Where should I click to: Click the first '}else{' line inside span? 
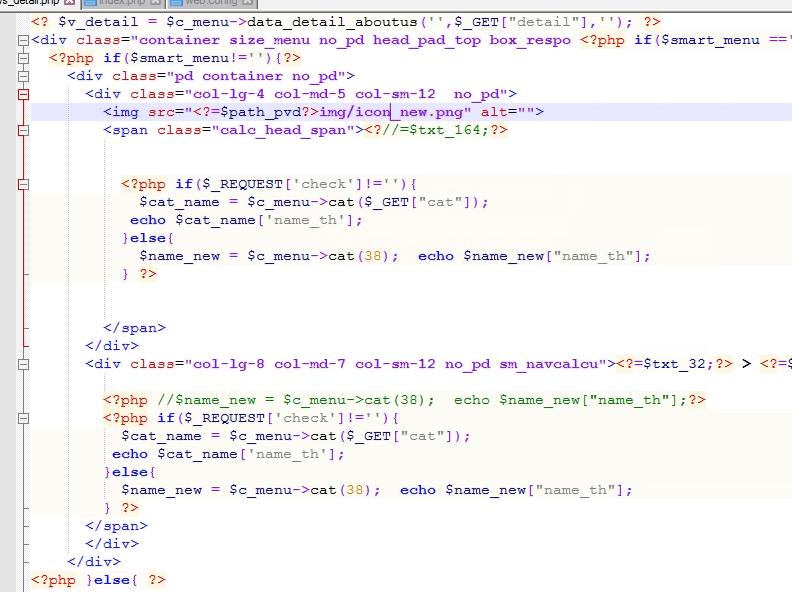[x=147, y=238]
